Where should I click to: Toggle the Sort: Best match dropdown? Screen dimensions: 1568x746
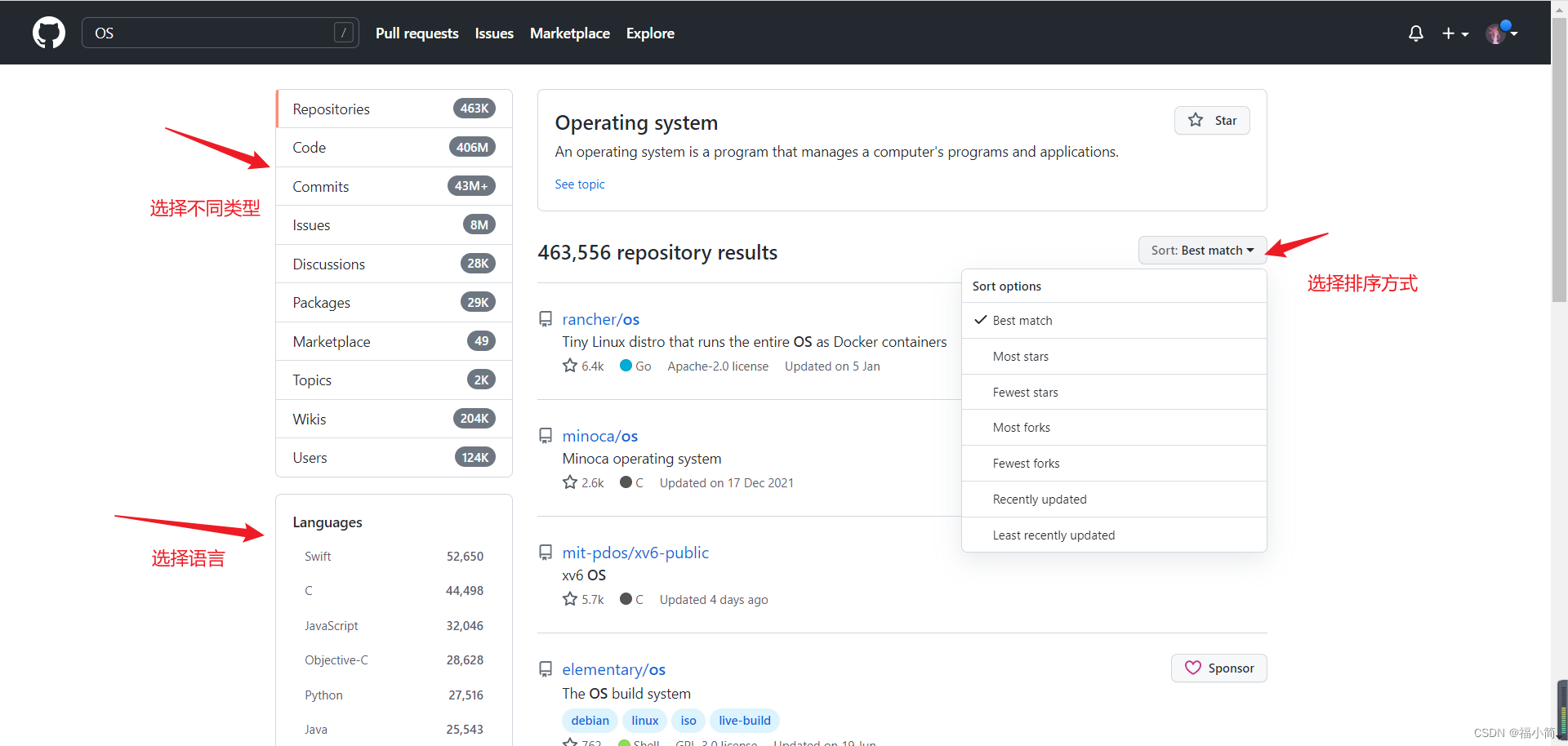click(x=1202, y=251)
